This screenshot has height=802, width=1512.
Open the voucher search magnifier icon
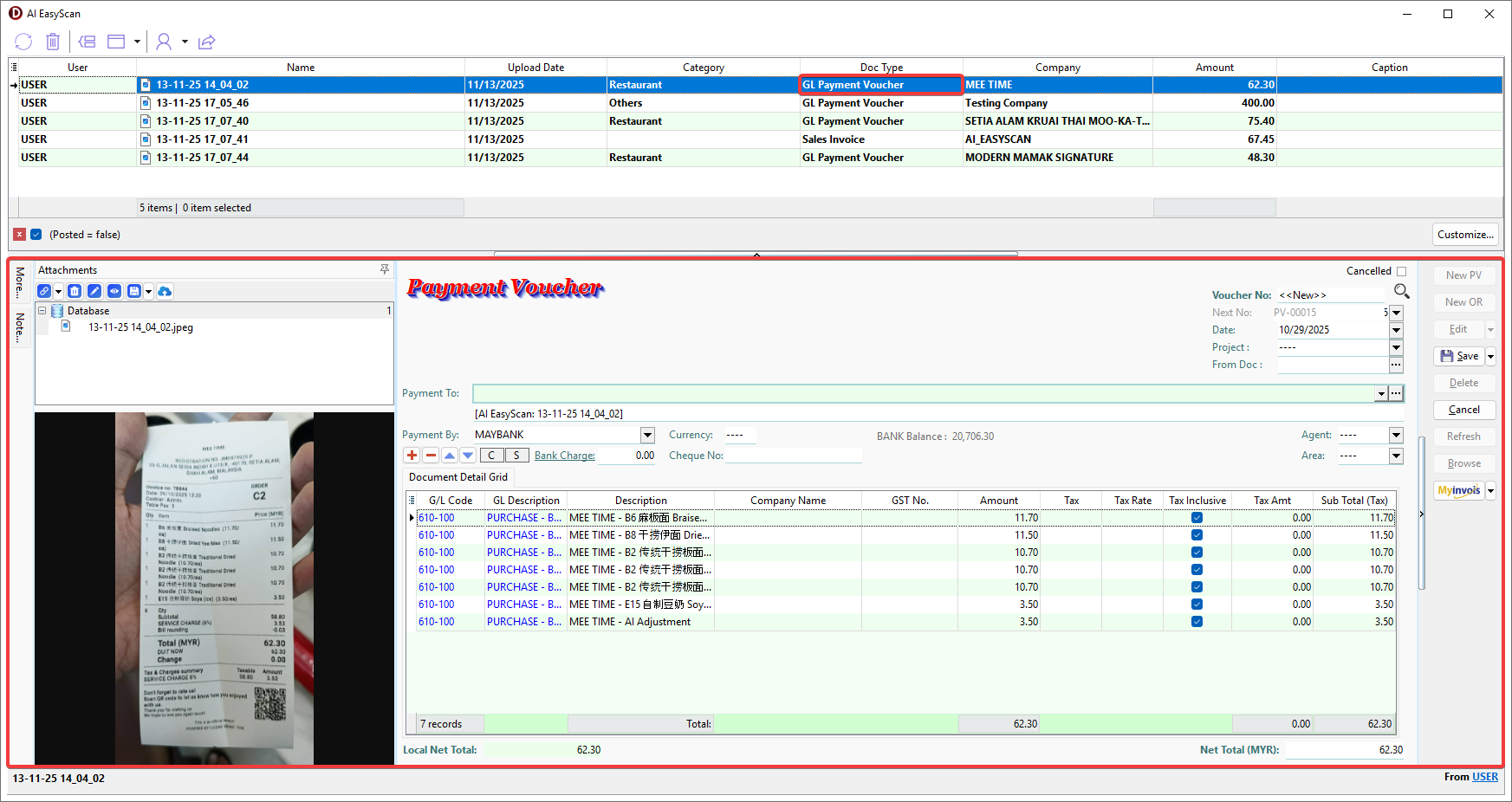[1401, 292]
